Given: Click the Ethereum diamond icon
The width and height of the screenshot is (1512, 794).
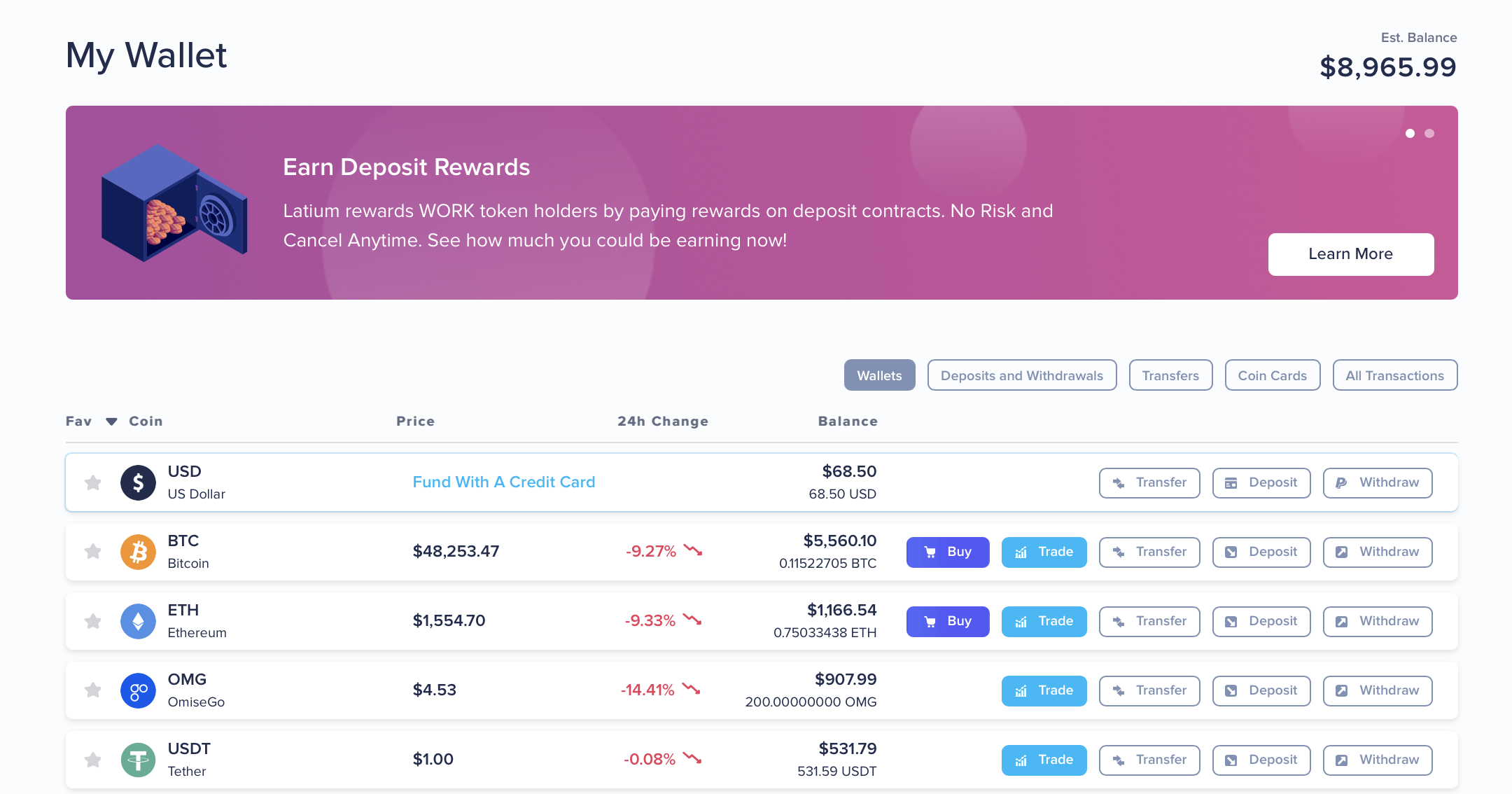Looking at the screenshot, I should point(138,621).
